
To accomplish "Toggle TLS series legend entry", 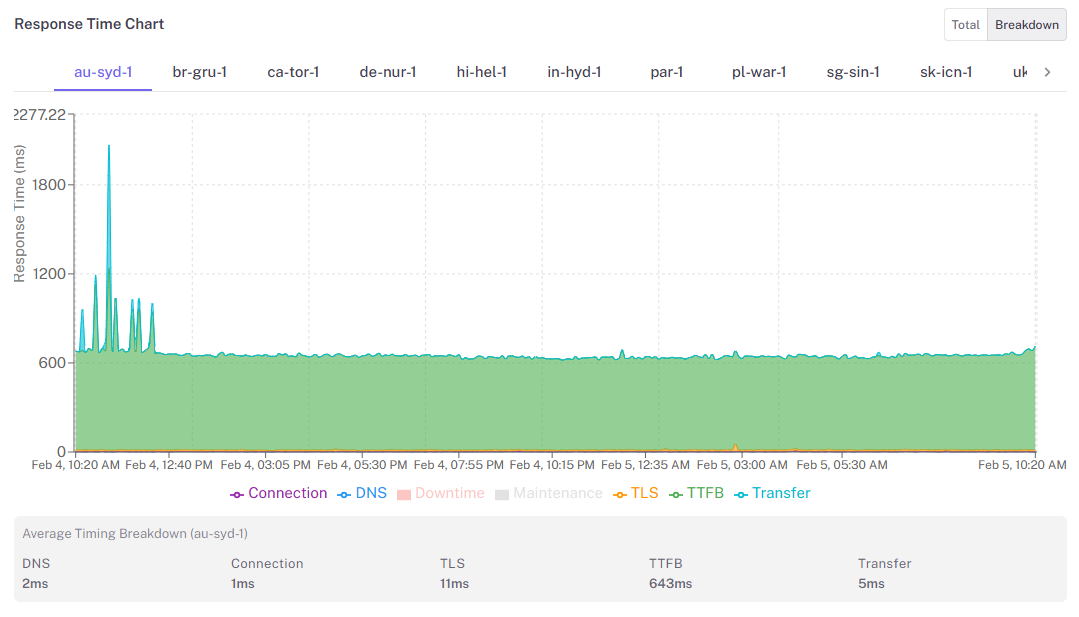I will (x=636, y=493).
